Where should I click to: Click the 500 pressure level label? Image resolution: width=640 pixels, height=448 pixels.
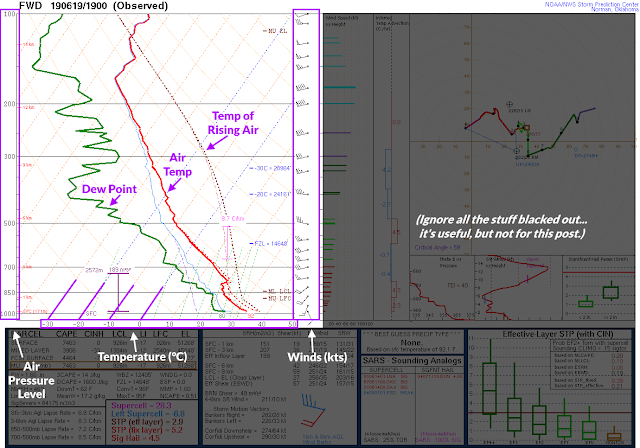click(9, 224)
